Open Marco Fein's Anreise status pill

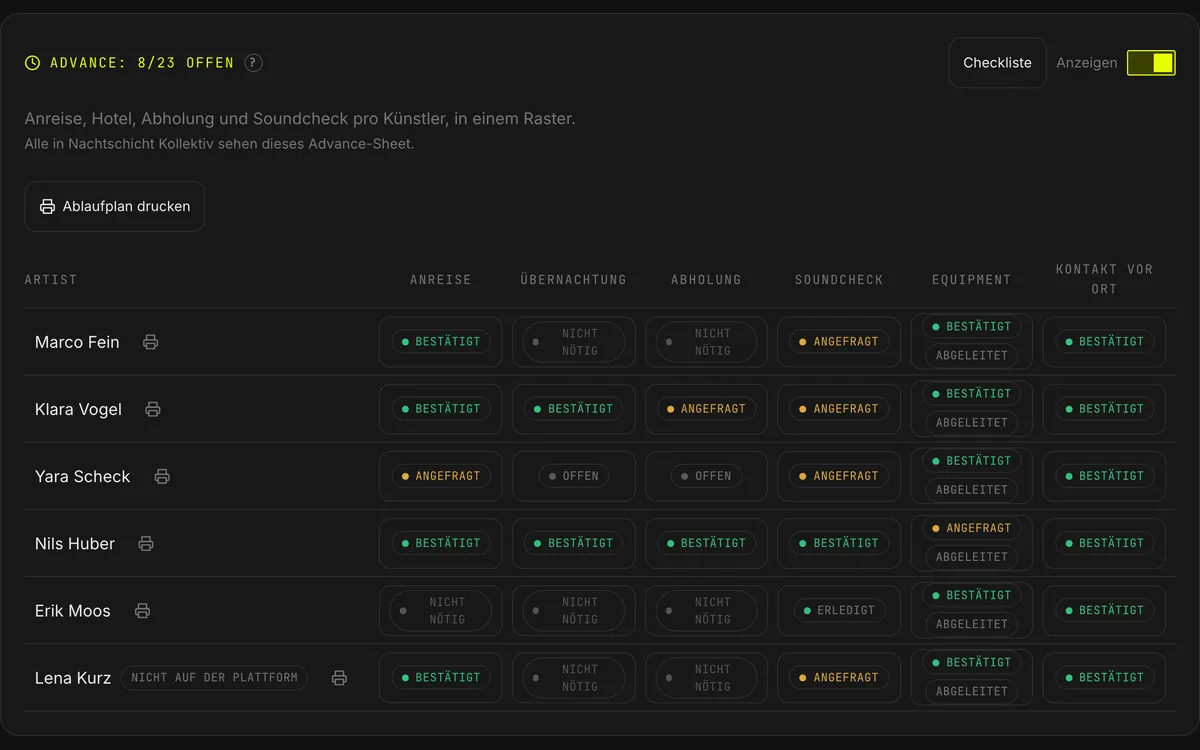(440, 342)
